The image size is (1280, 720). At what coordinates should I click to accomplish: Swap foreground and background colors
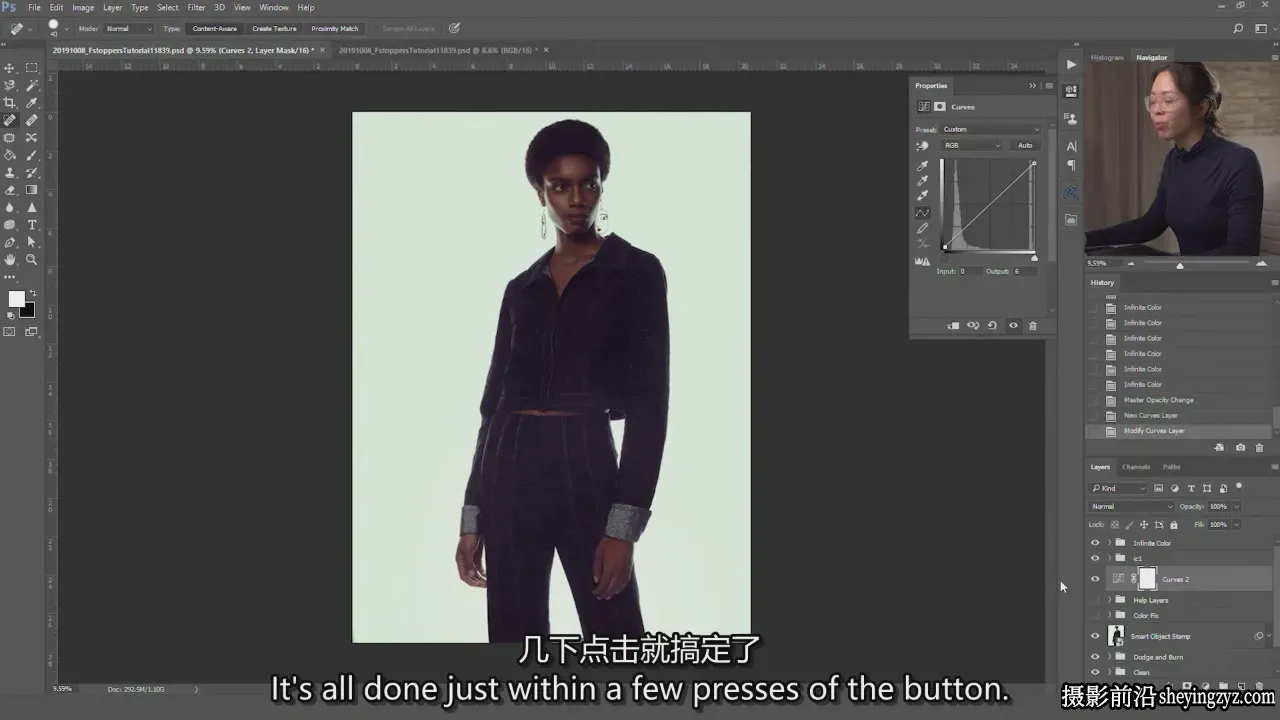click(33, 293)
